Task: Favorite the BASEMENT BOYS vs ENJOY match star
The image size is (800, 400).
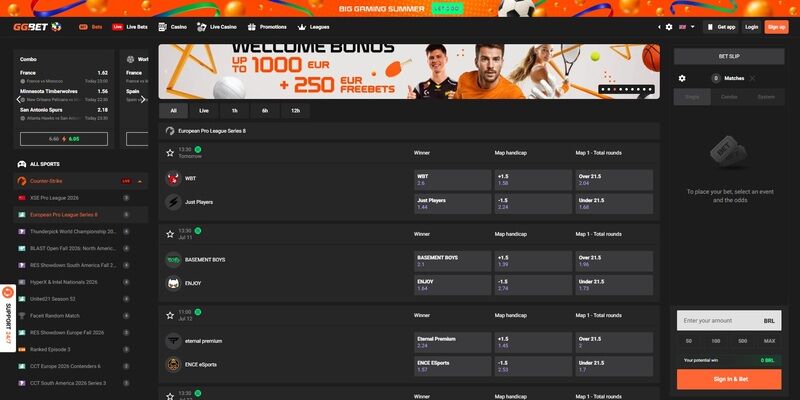Action: click(x=170, y=234)
